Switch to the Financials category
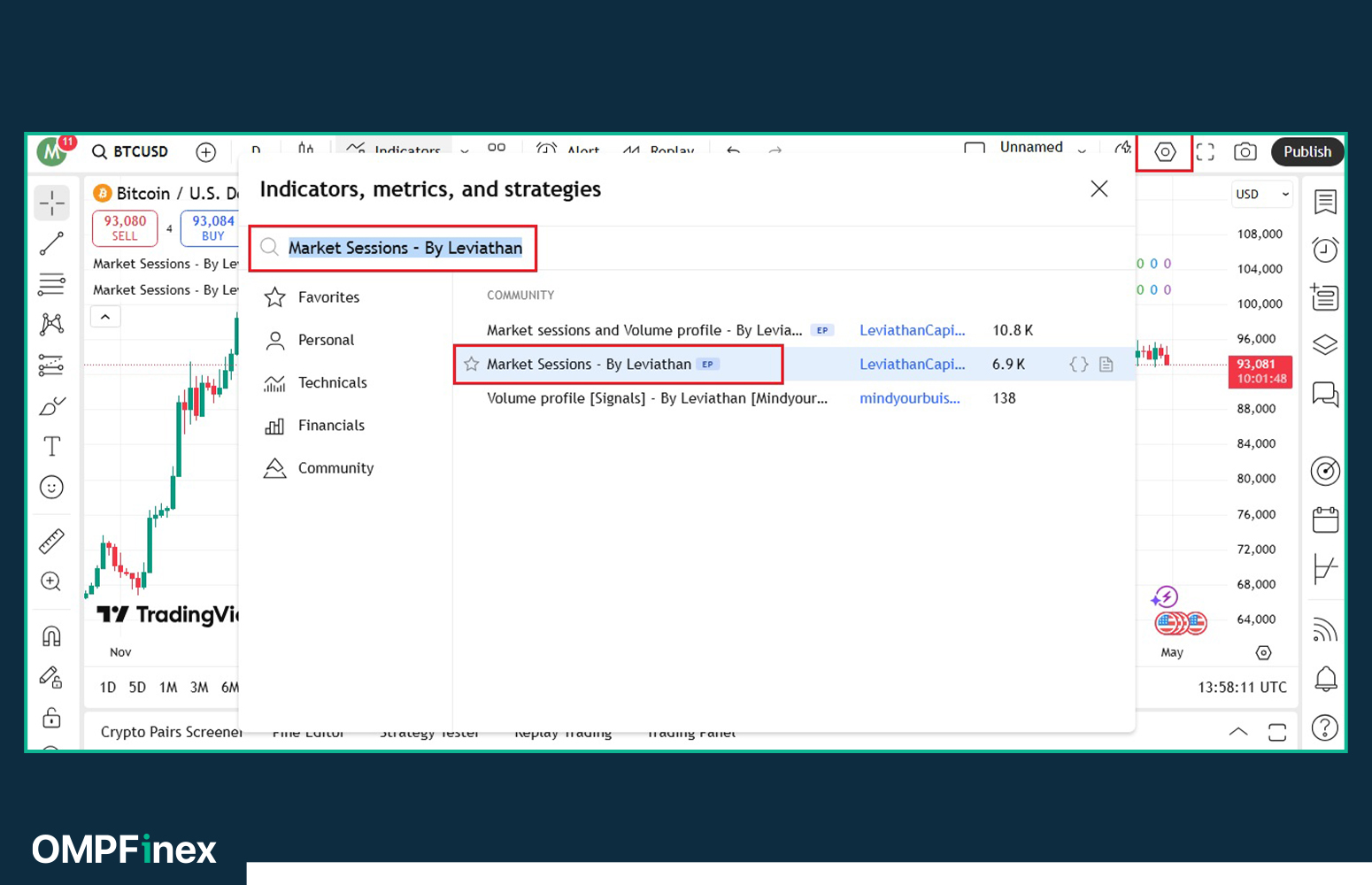Image resolution: width=1372 pixels, height=885 pixels. point(345,425)
